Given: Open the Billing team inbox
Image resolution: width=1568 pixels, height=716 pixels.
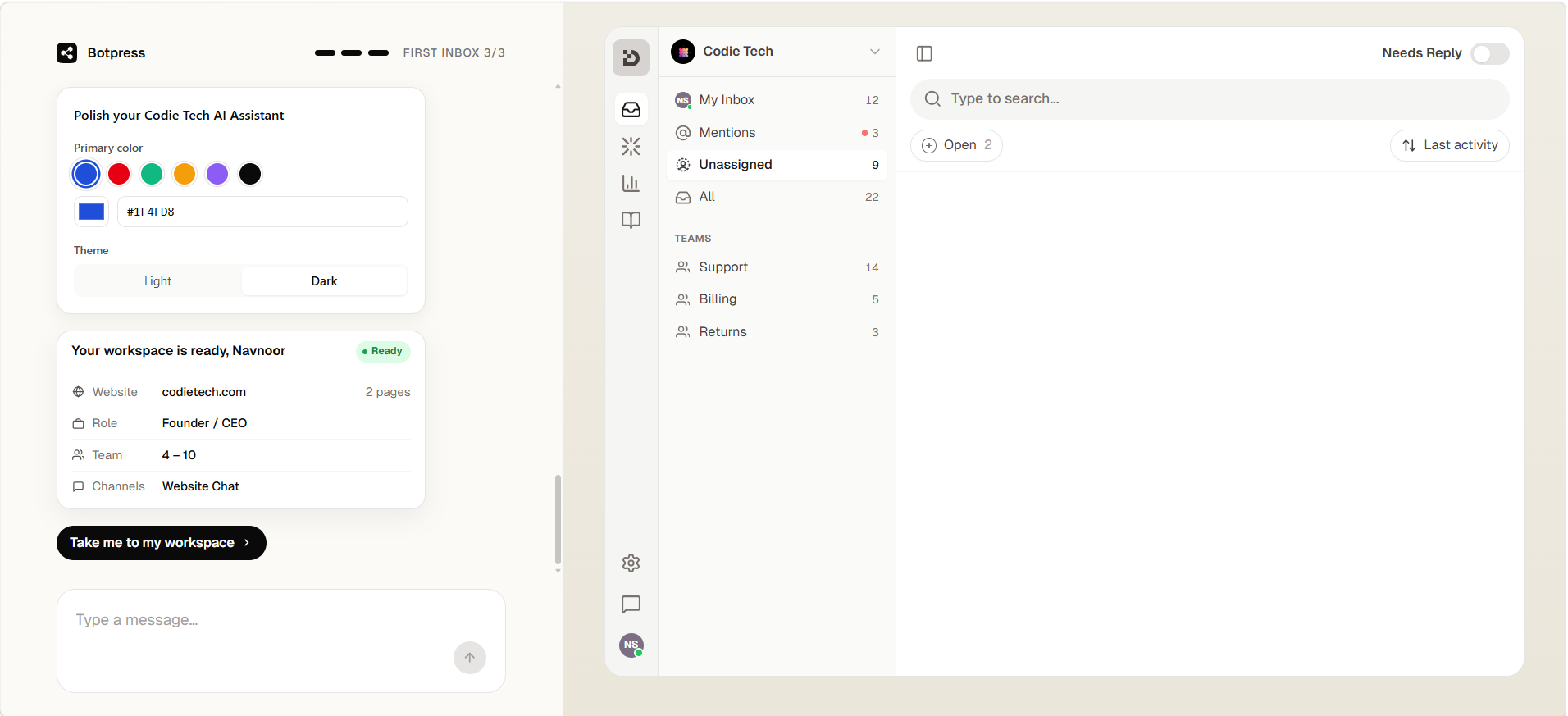Looking at the screenshot, I should [776, 299].
